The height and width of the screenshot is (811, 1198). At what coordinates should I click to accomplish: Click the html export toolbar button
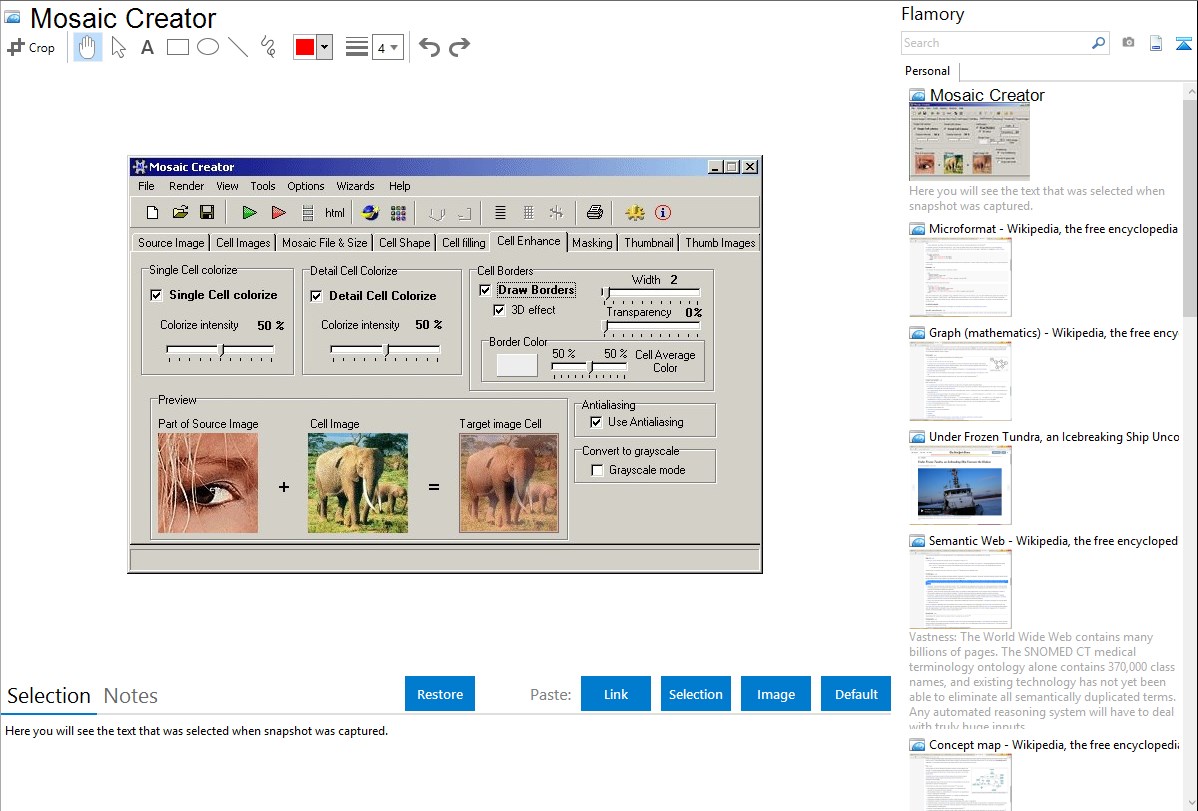coord(335,213)
